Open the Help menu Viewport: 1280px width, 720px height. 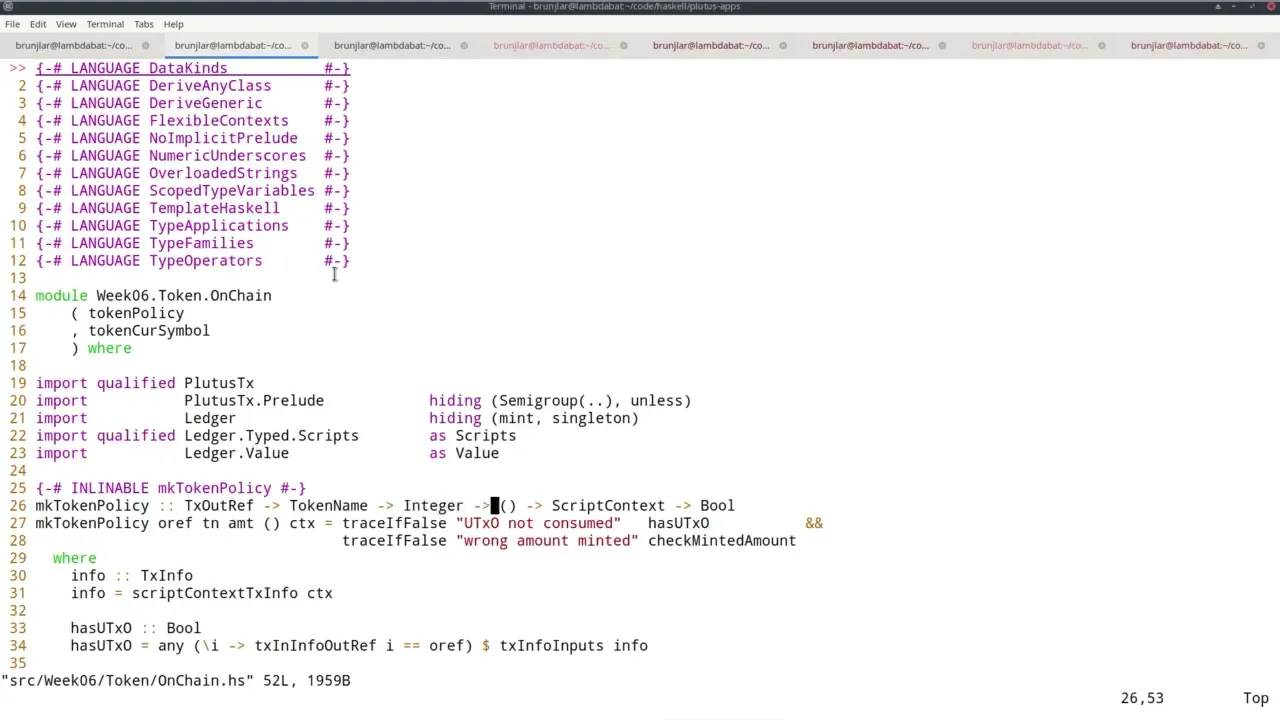pos(174,24)
